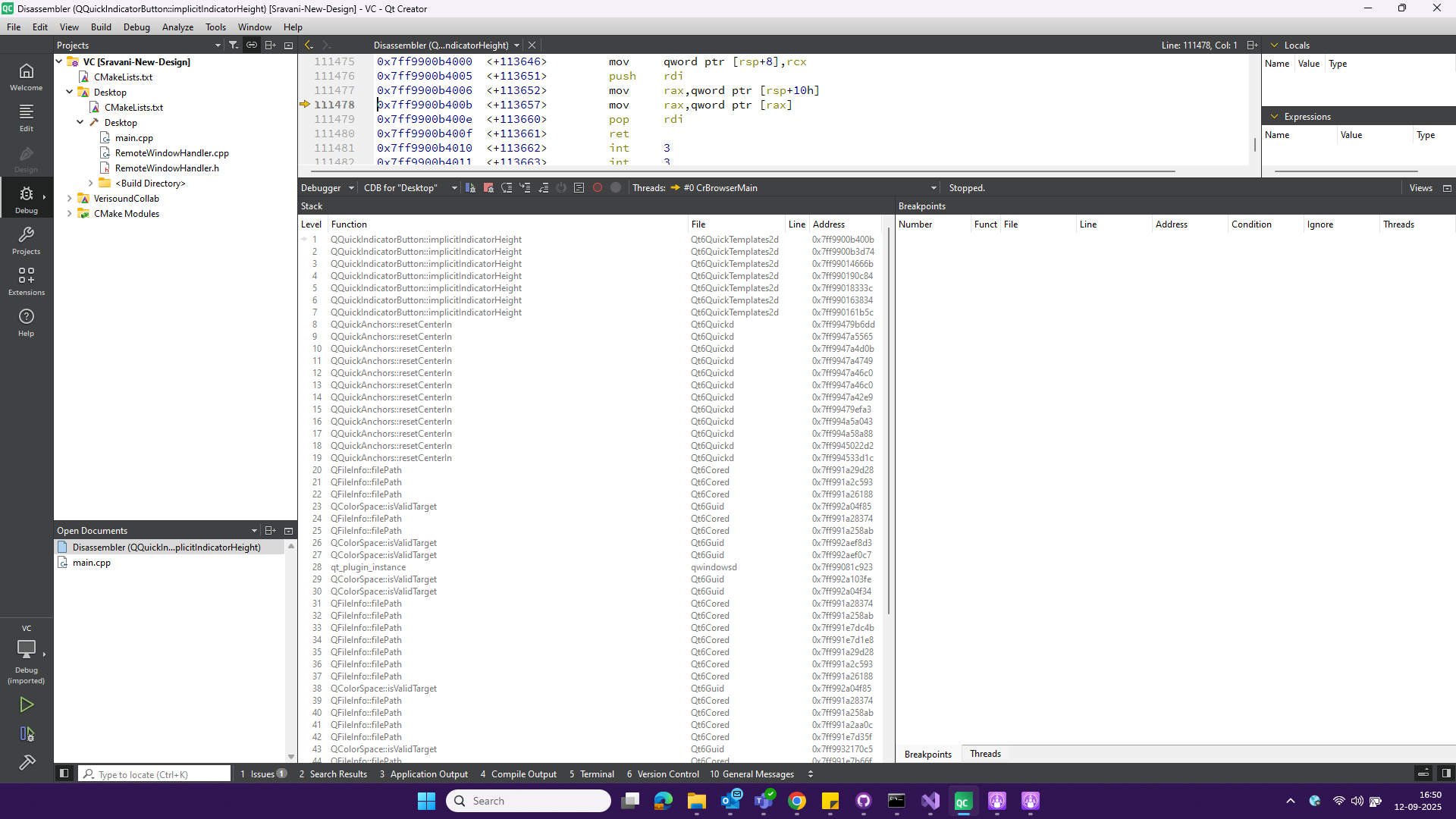Open the Extensions mode
This screenshot has width=1456, height=819.
click(x=27, y=281)
